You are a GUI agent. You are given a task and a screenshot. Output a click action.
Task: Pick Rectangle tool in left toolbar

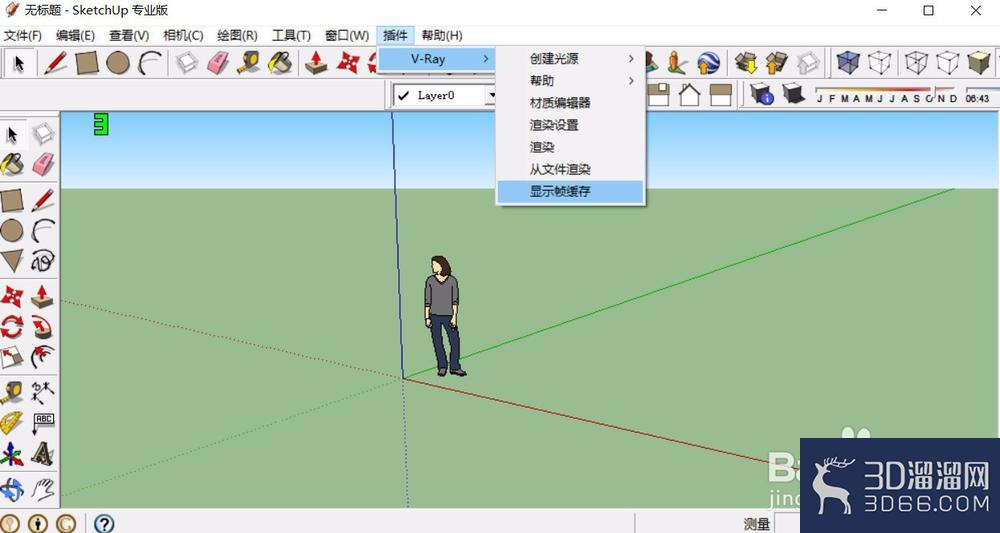click(11, 200)
